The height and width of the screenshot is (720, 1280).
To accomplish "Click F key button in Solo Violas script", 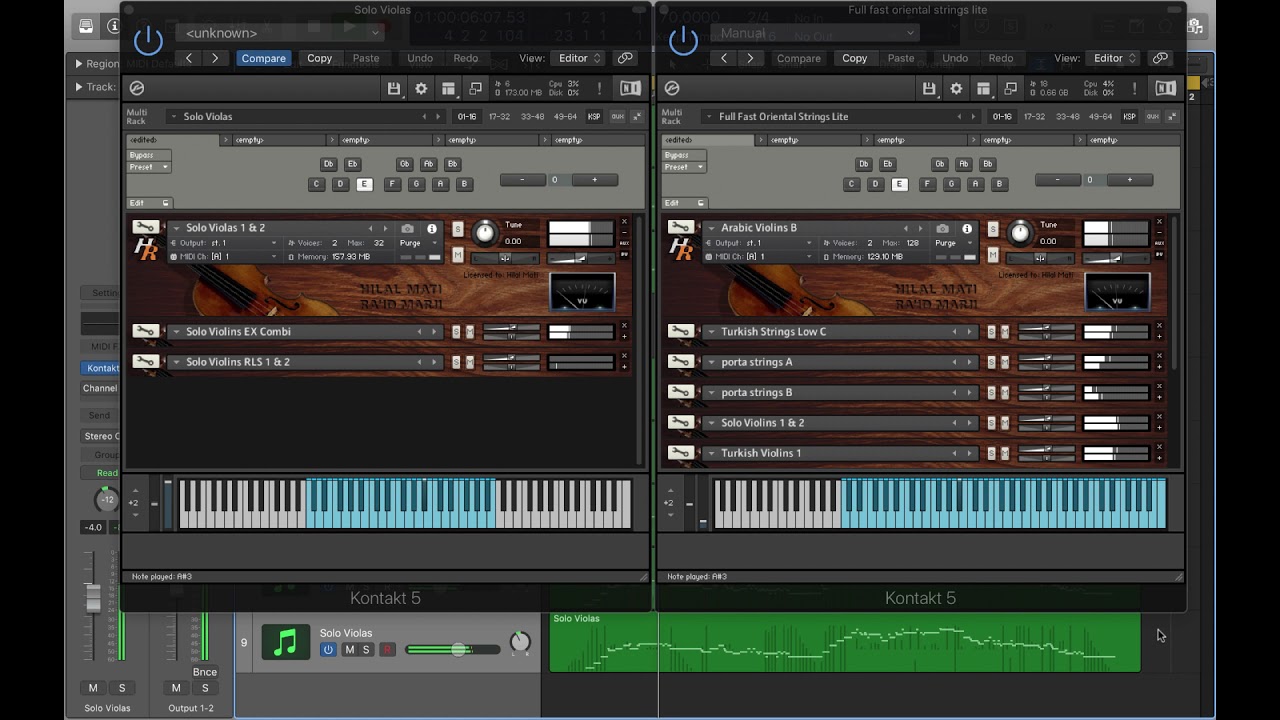I will (393, 184).
